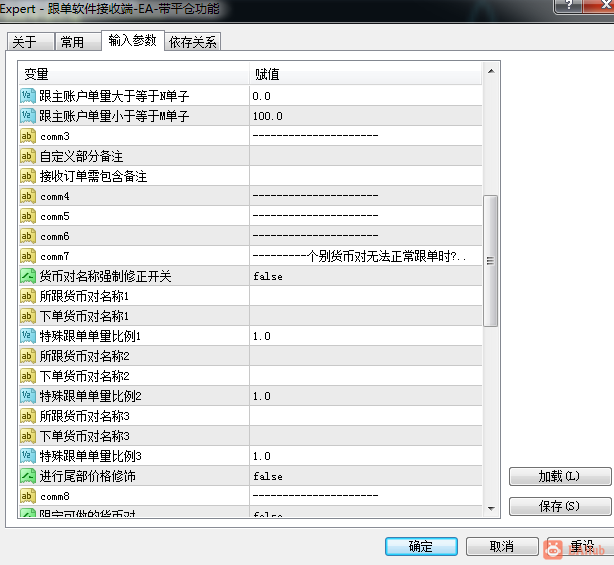Switch to the 常用 tab
Screen dimensions: 614x565
78,42
